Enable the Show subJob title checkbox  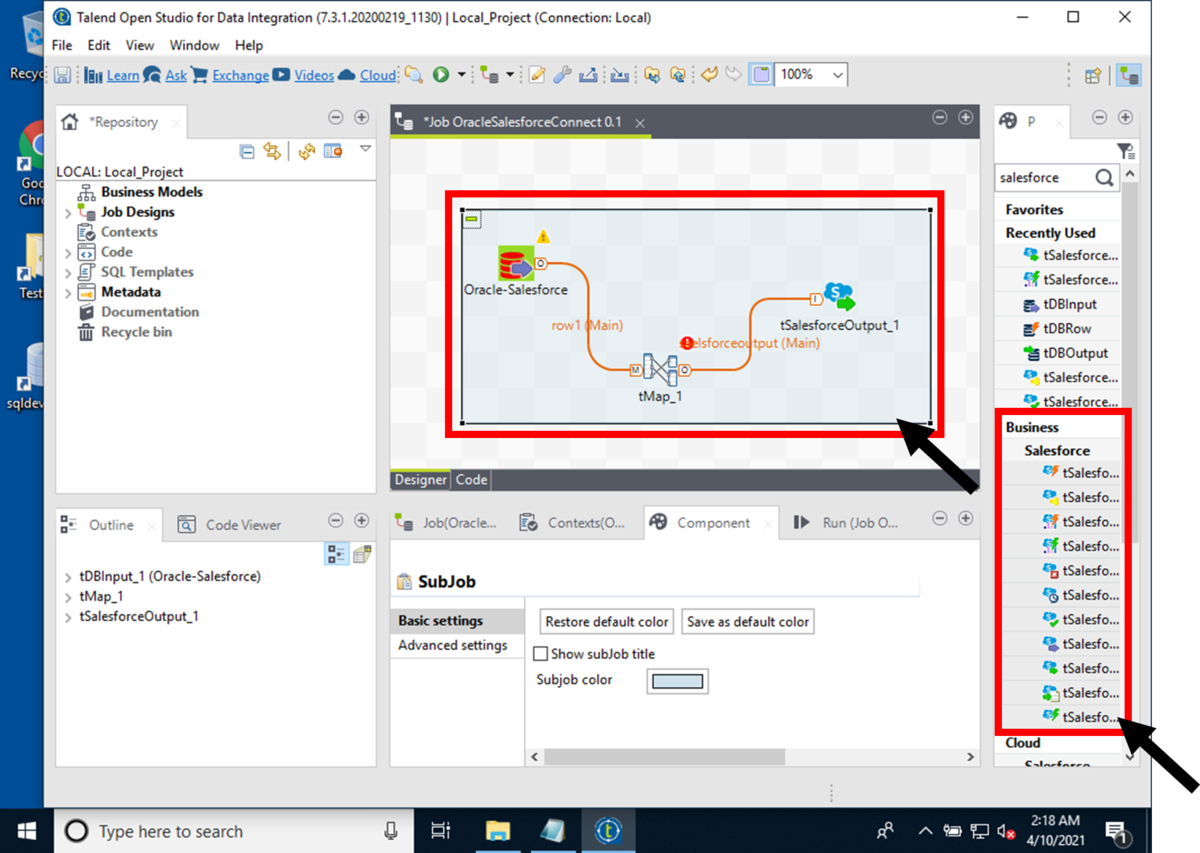click(541, 654)
